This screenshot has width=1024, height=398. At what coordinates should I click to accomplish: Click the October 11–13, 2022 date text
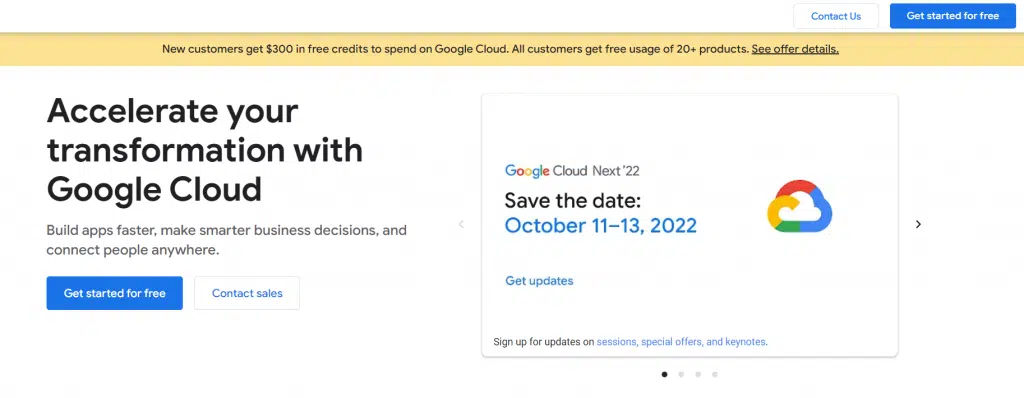(x=601, y=225)
